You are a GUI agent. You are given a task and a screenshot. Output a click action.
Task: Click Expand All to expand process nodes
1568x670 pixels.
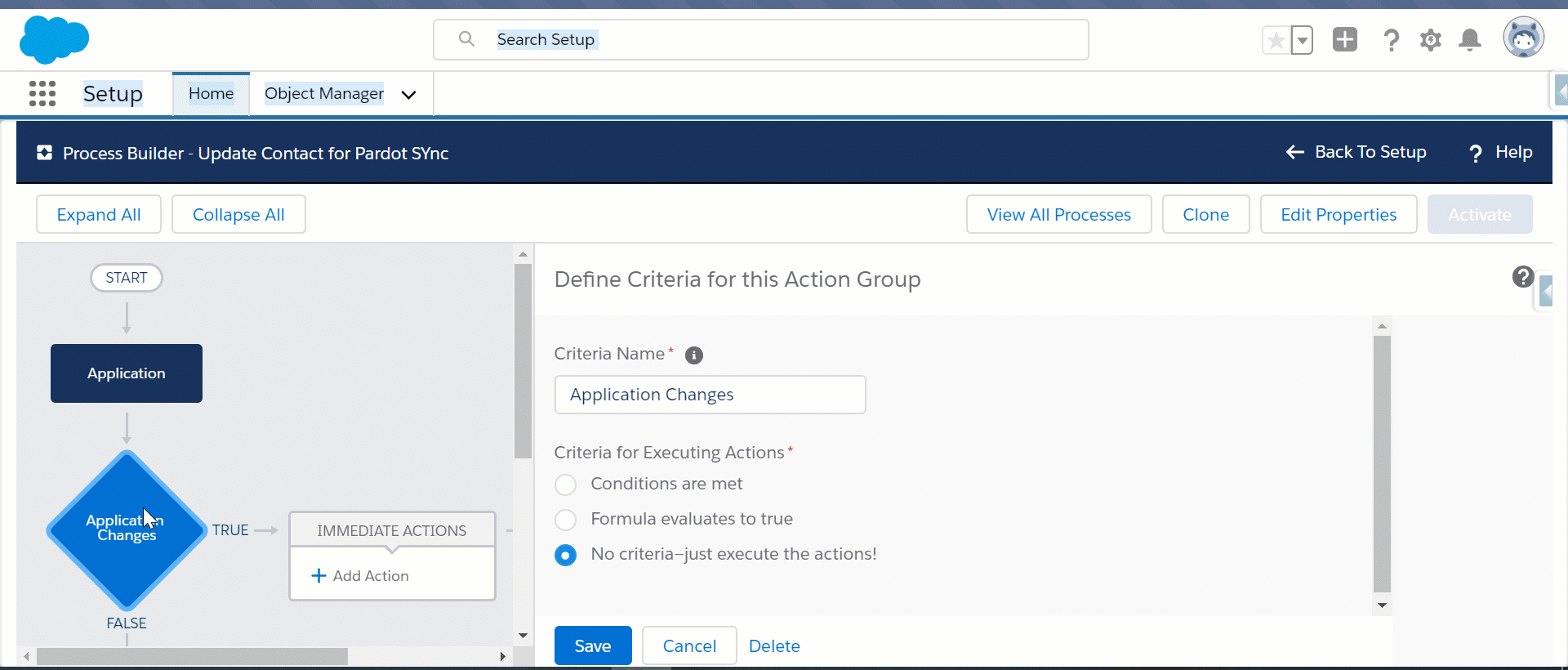click(x=99, y=215)
